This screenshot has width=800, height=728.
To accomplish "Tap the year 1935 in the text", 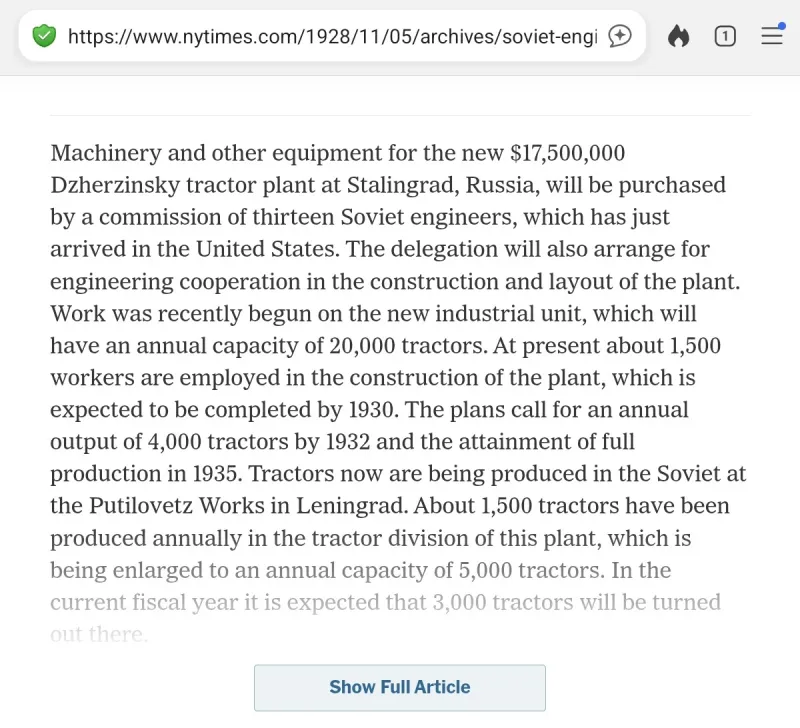I will pyautogui.click(x=217, y=474).
